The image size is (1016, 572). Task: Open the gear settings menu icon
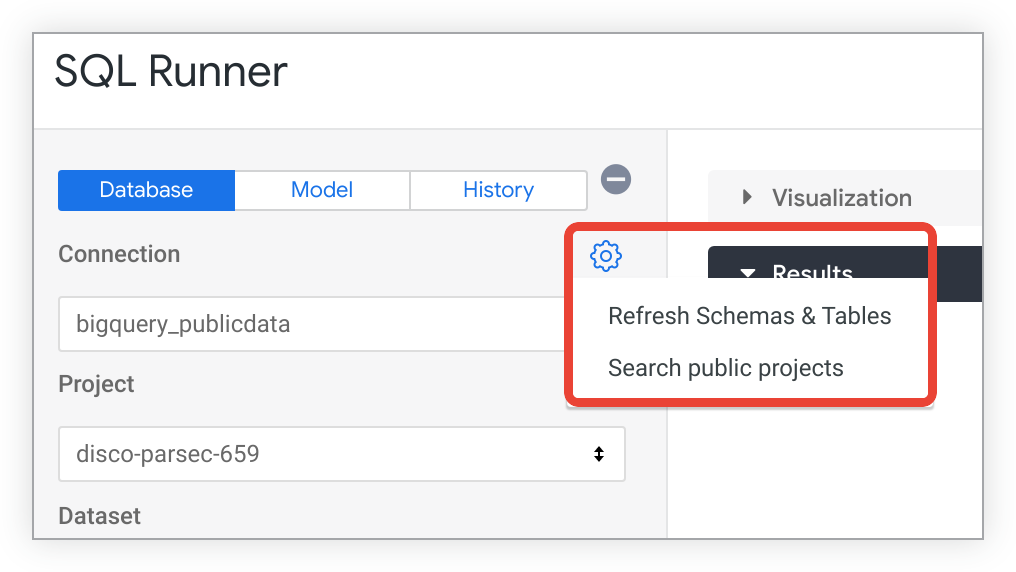[x=605, y=256]
